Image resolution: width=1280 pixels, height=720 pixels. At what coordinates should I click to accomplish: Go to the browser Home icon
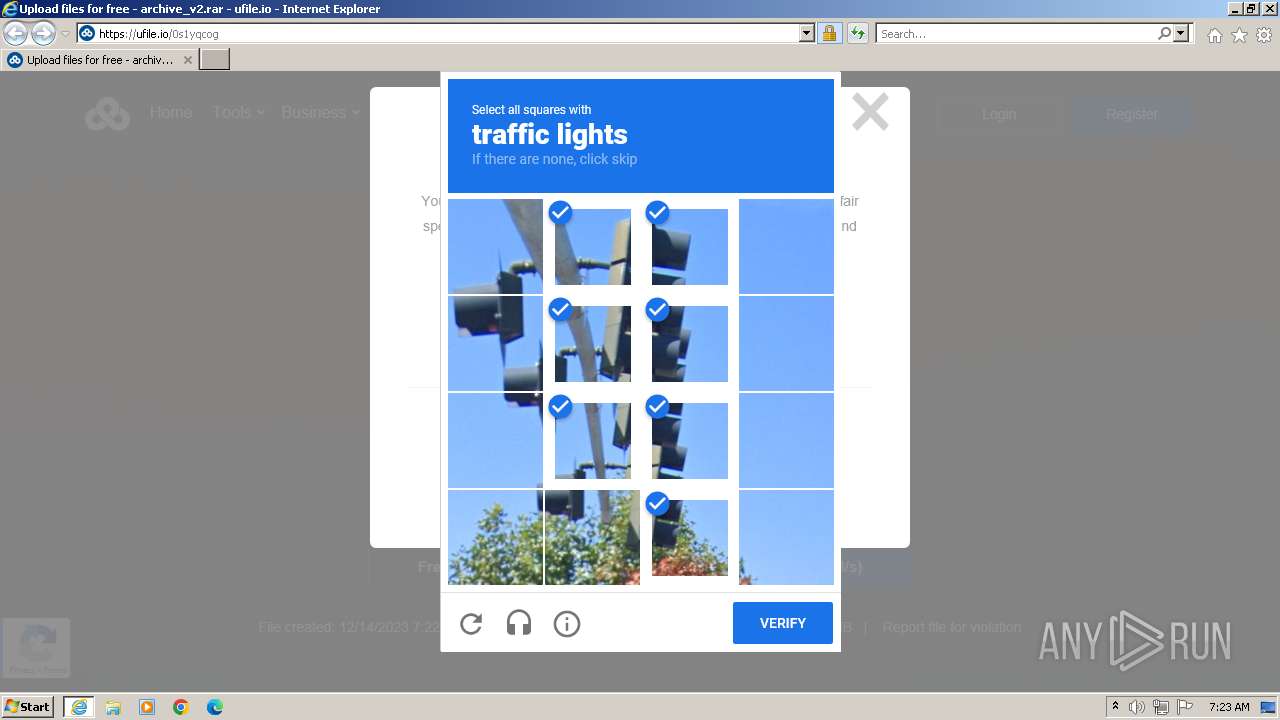click(1214, 35)
